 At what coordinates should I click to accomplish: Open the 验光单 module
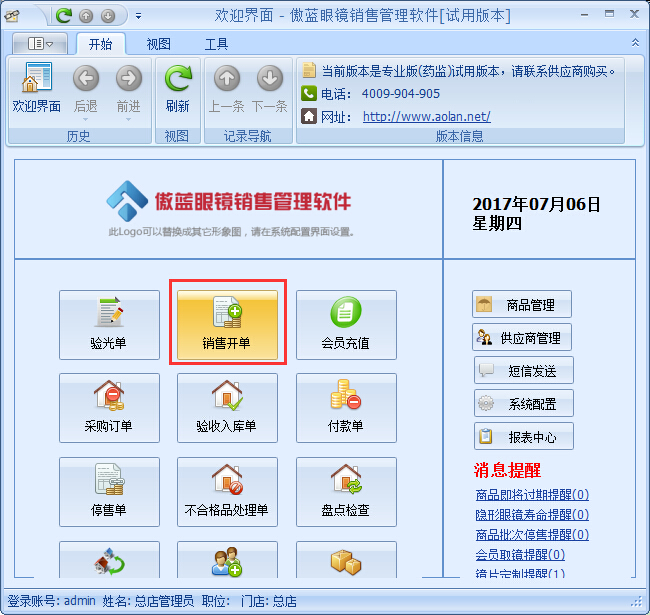[109, 325]
